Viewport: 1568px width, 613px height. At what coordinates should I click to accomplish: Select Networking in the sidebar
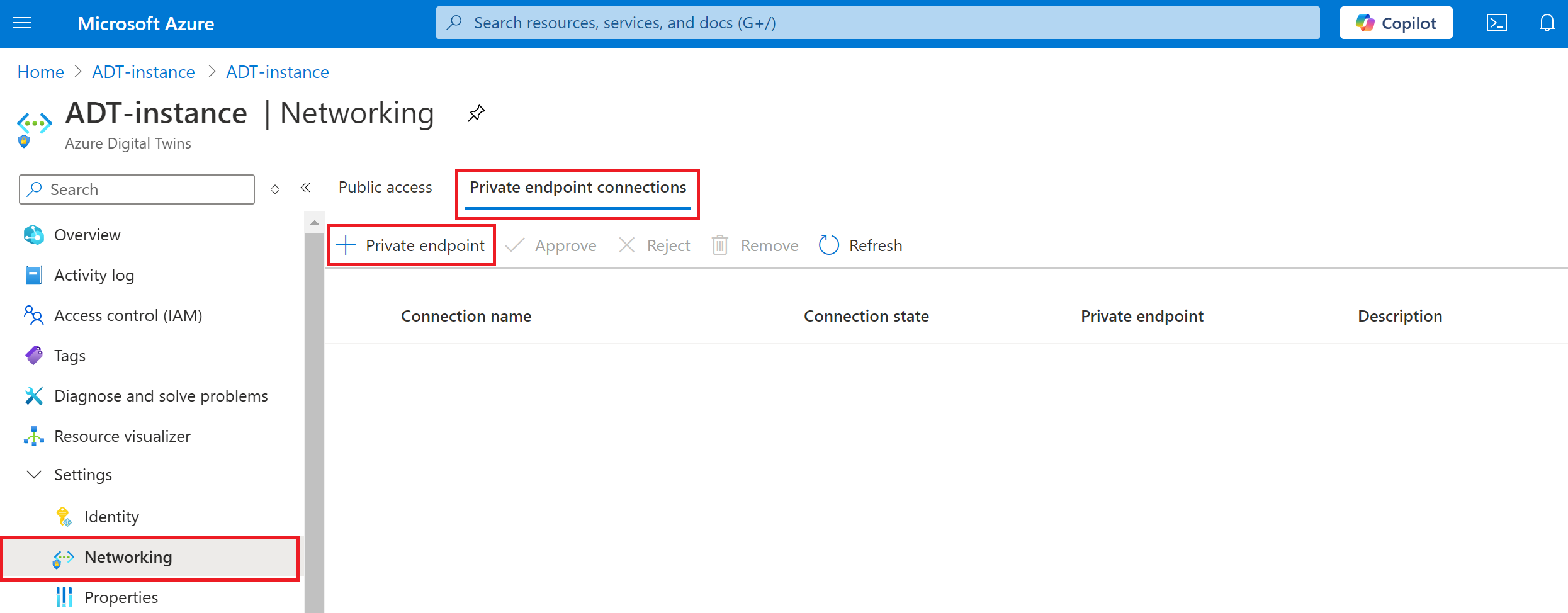(151, 558)
